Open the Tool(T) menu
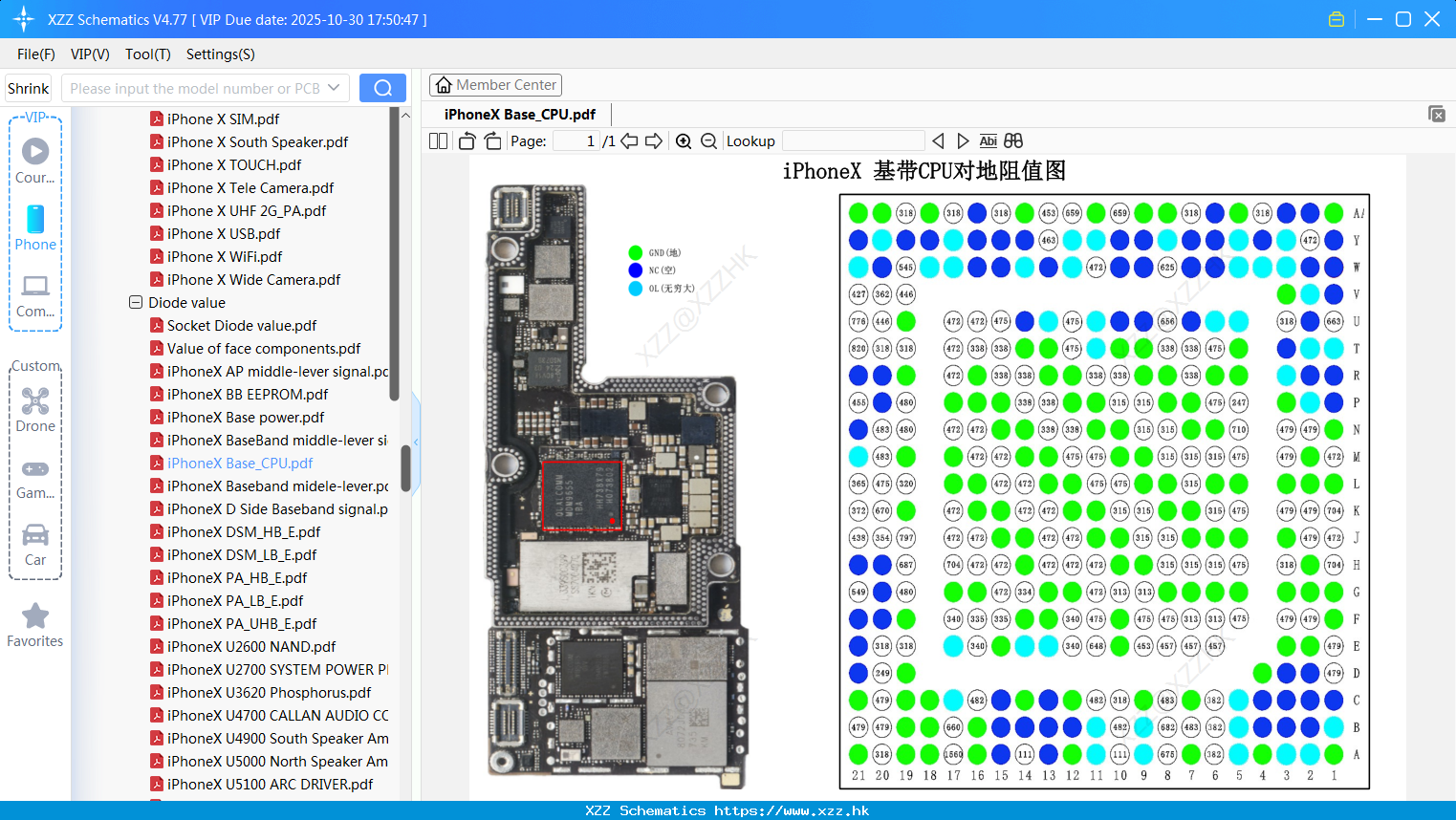This screenshot has height=820, width=1456. tap(147, 54)
